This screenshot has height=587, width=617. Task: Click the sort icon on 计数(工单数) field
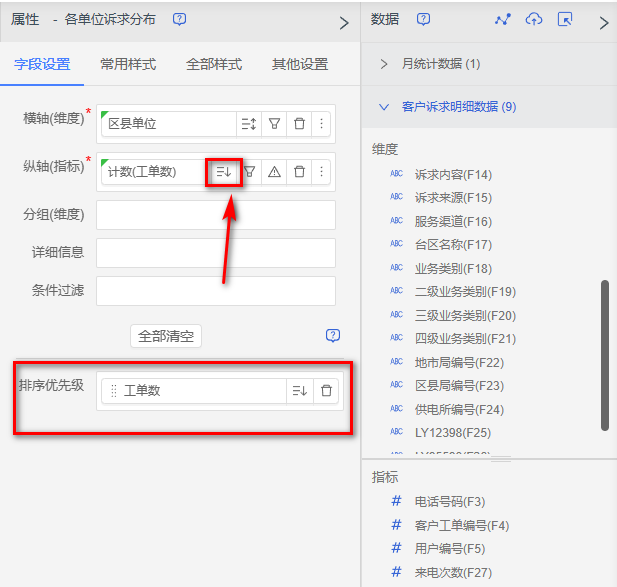[224, 172]
